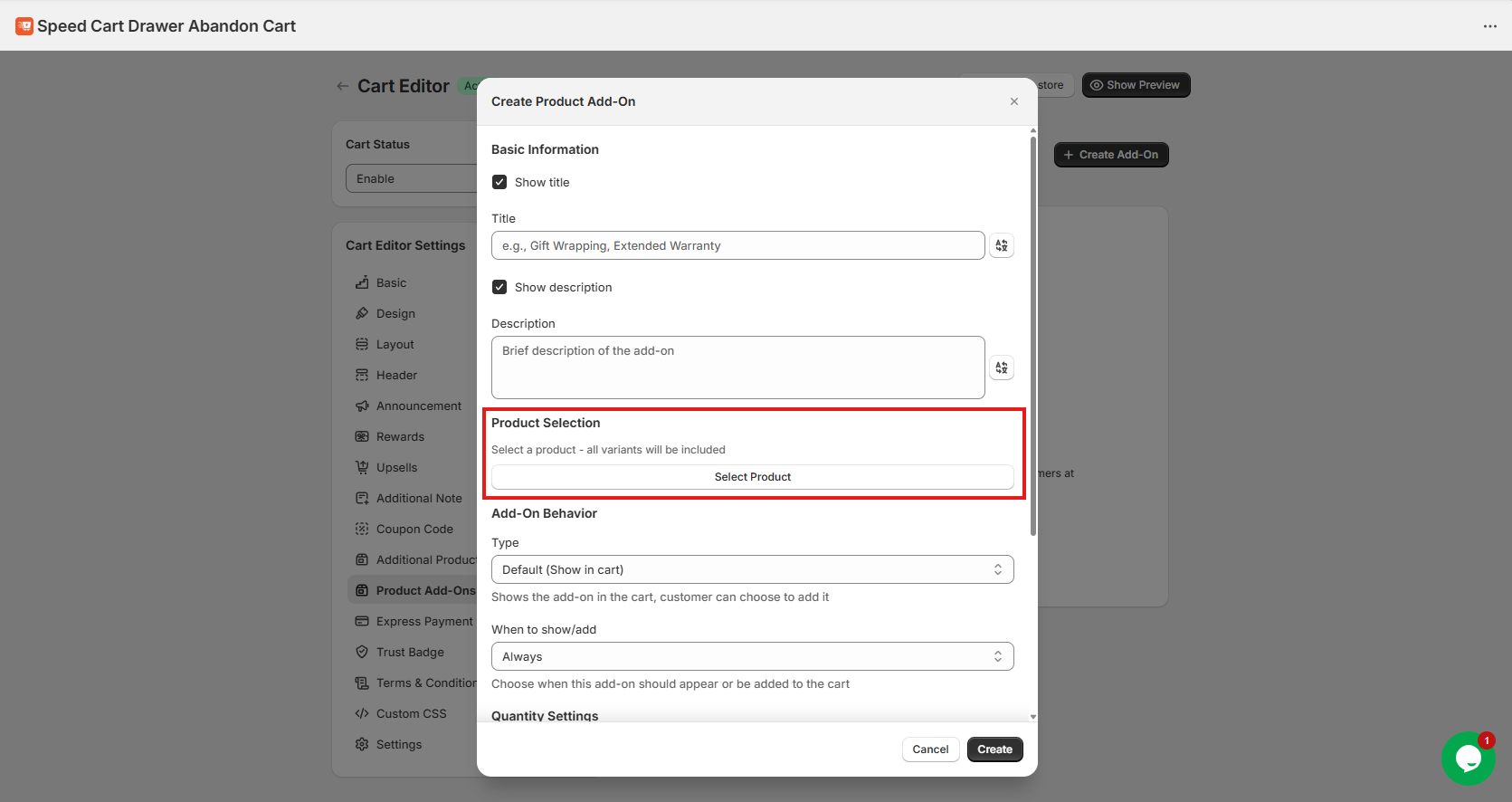Open the Upsells settings section

coord(396,468)
